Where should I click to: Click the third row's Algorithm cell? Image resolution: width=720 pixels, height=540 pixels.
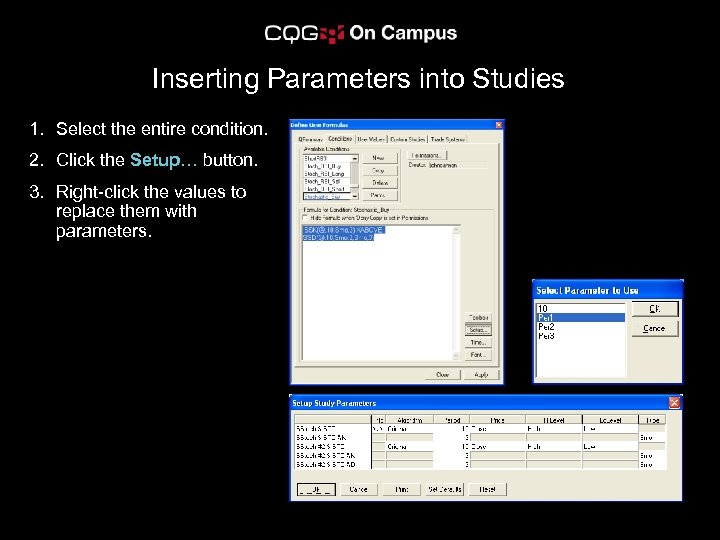[409, 447]
